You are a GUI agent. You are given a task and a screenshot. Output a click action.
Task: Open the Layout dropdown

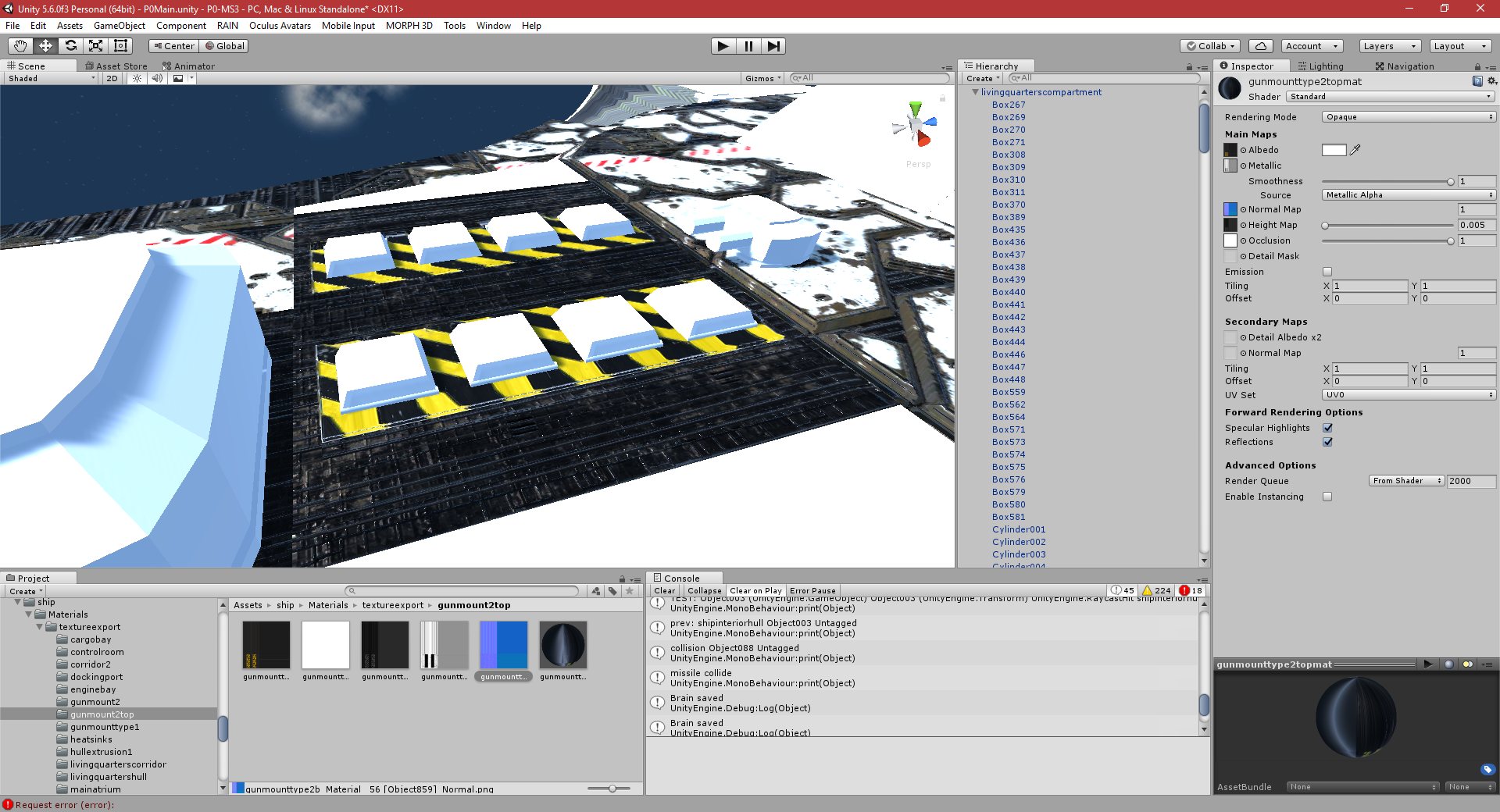(1459, 46)
